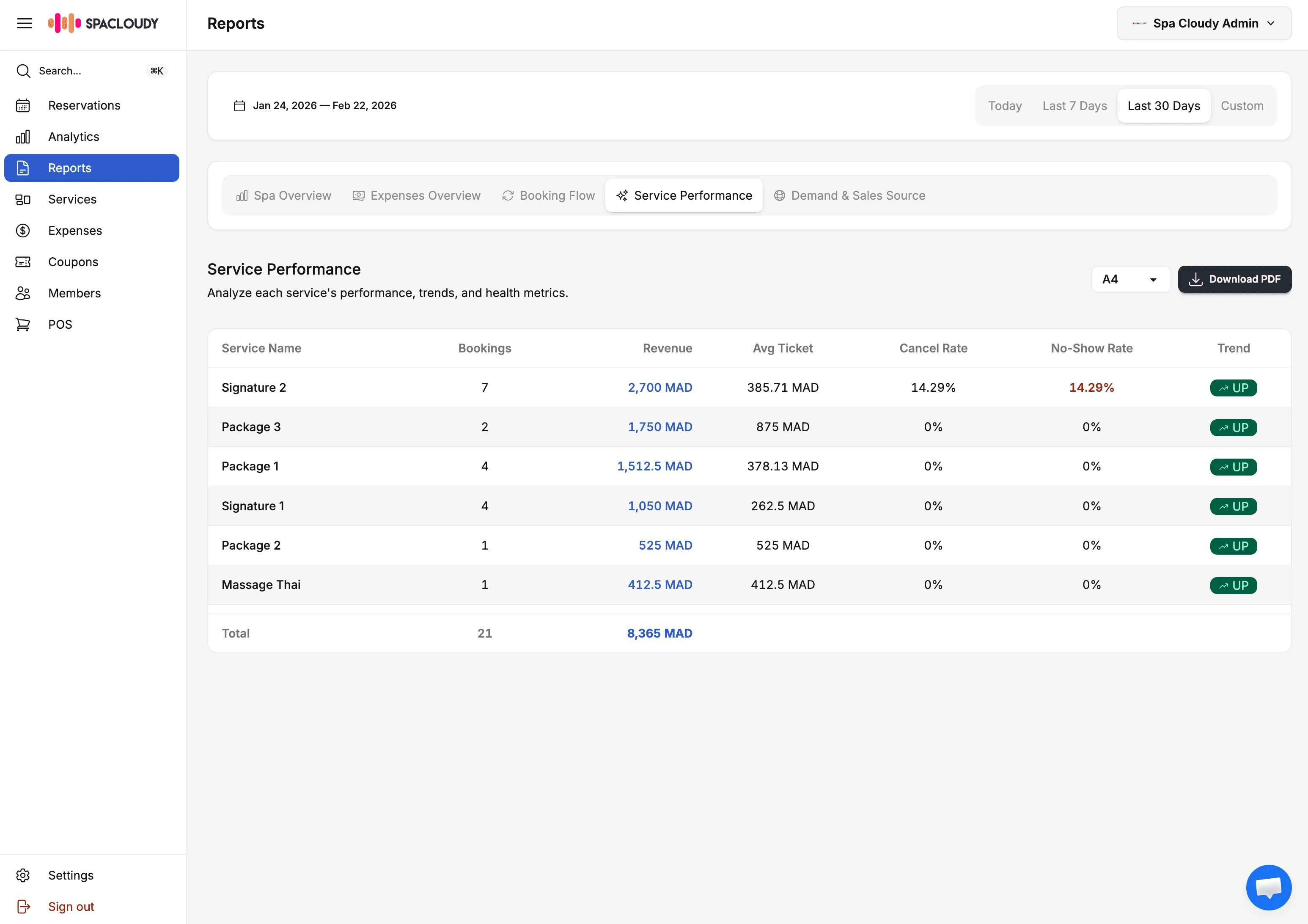Click the Reservations calendar icon

click(23, 105)
